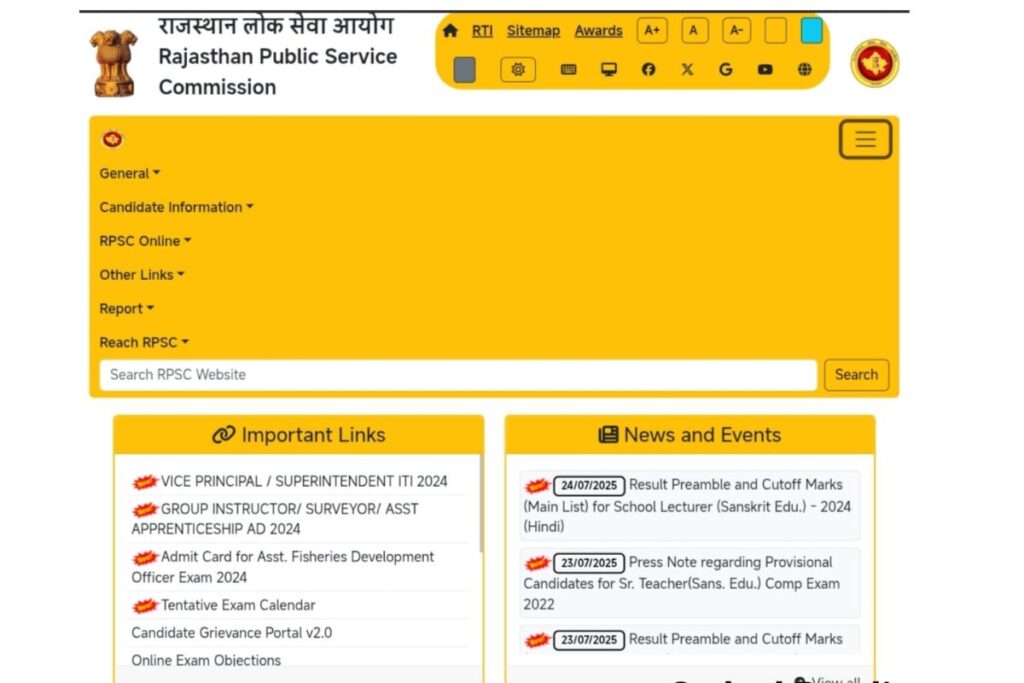Expand the Reach RPSC dropdown

[144, 343]
